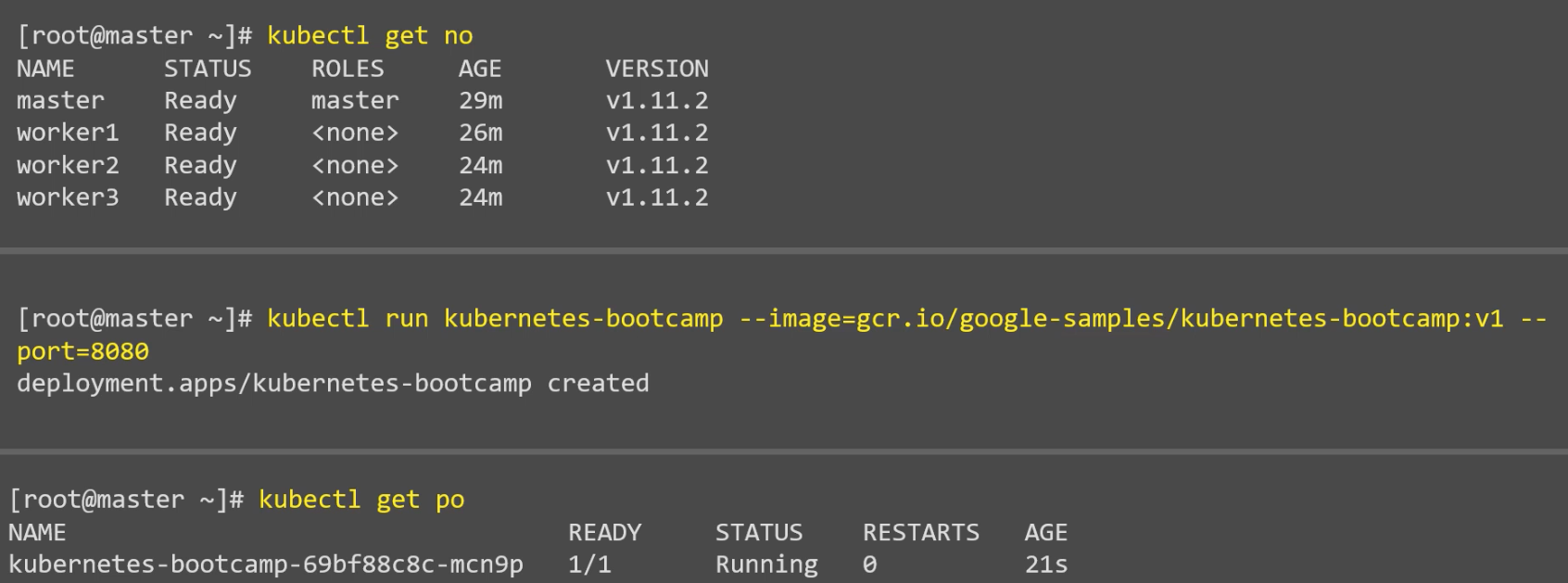Click the 'worker2' node name
The width and height of the screenshot is (1568, 583).
pos(68,165)
